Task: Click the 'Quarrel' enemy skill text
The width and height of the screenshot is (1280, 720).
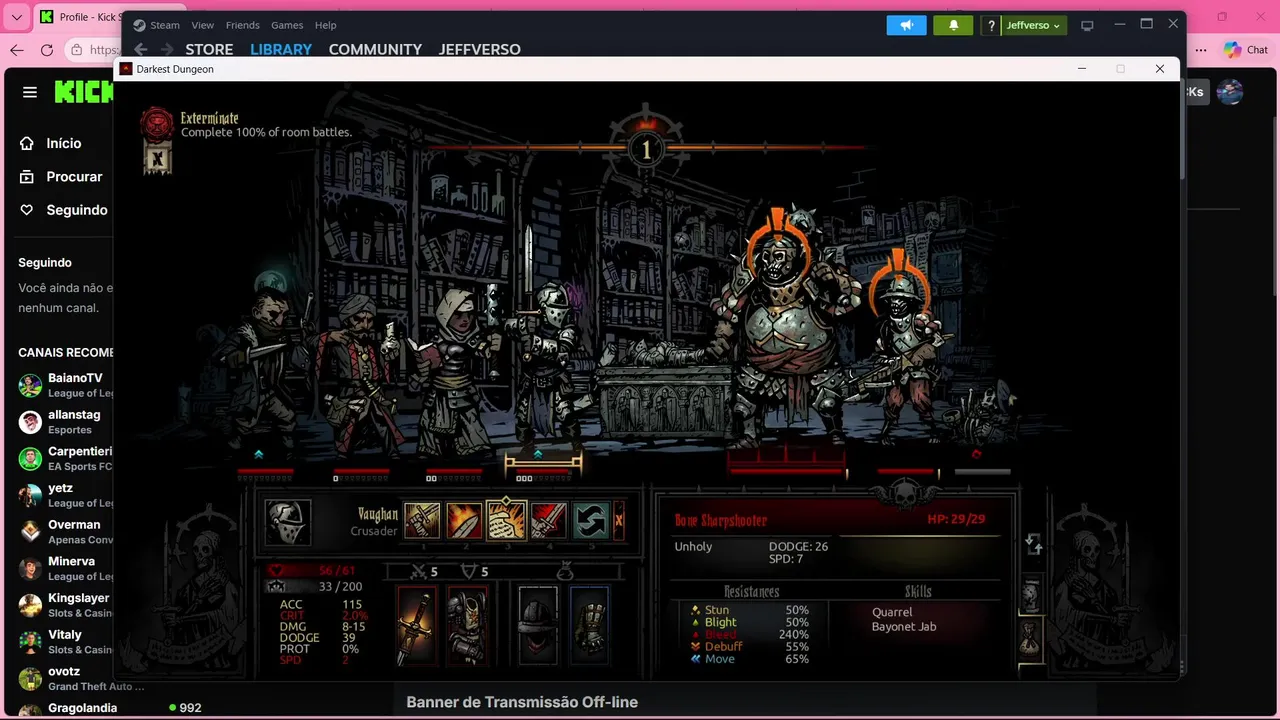Action: [x=892, y=612]
